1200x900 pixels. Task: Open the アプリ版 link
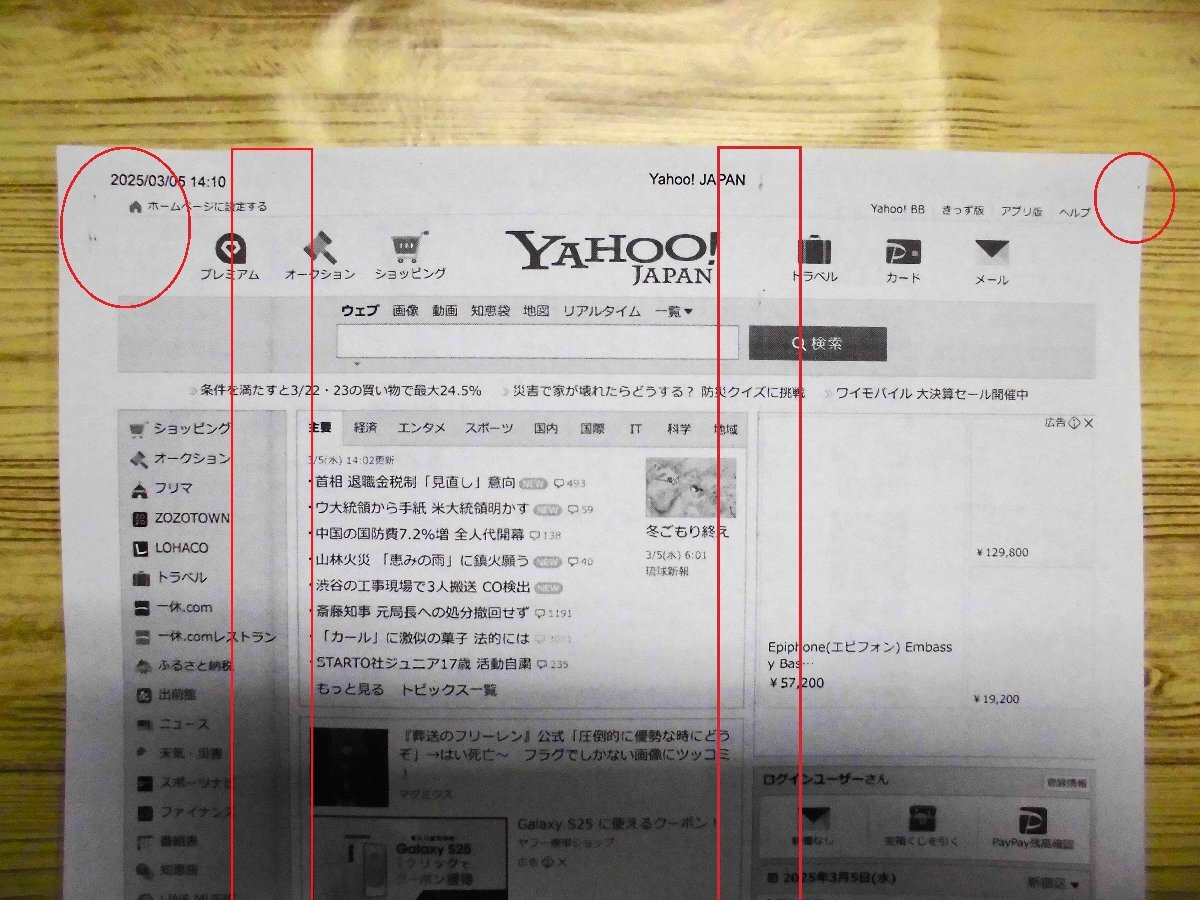pos(1022,211)
